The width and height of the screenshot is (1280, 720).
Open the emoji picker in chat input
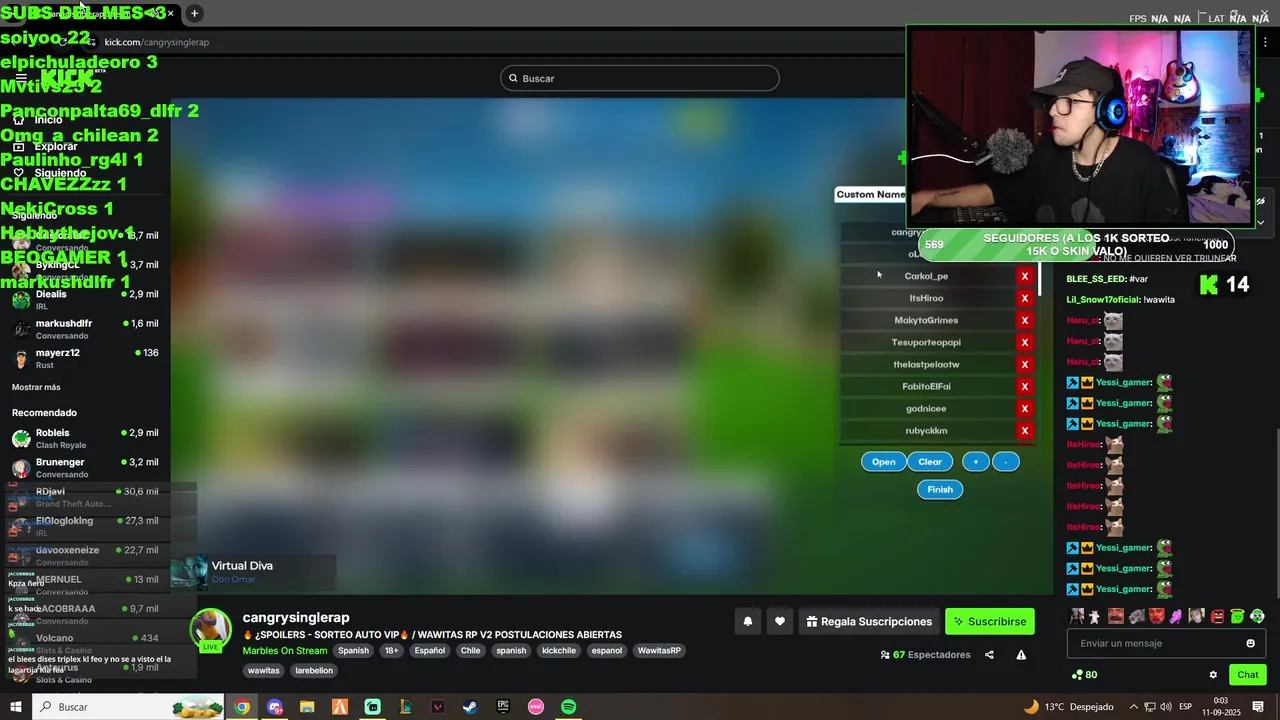point(1250,643)
